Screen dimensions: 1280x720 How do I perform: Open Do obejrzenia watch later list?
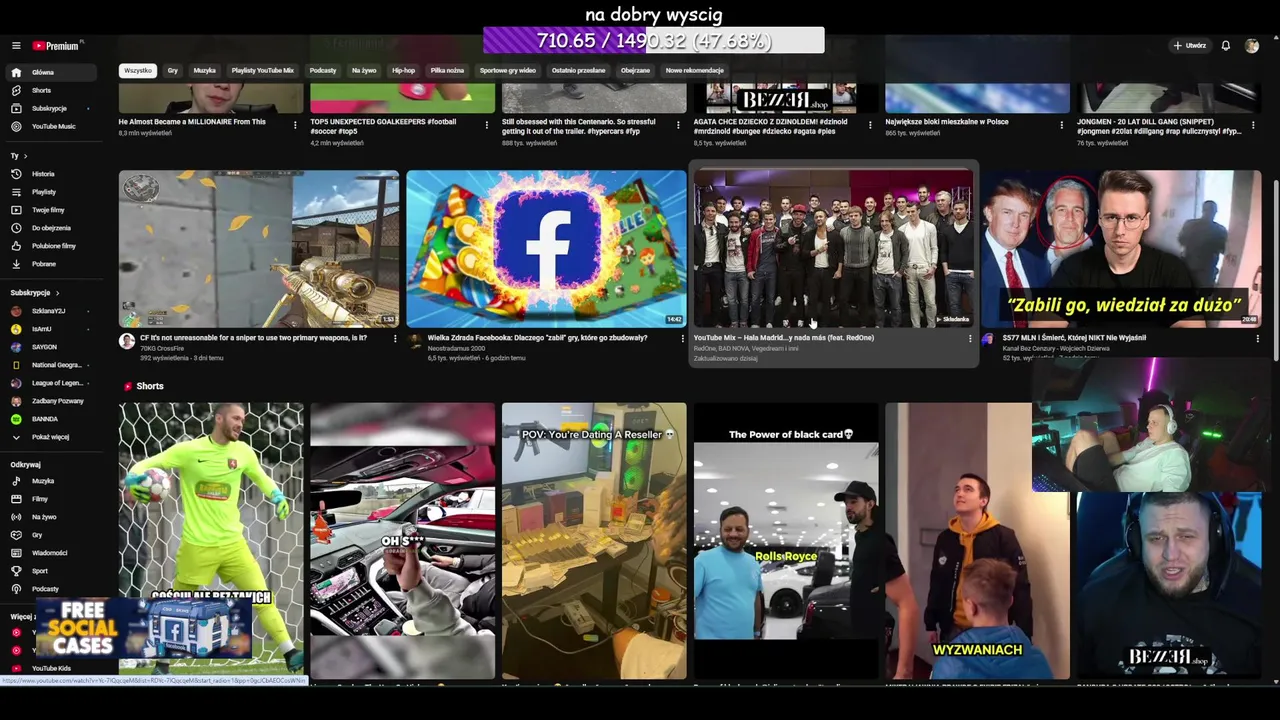coord(50,228)
